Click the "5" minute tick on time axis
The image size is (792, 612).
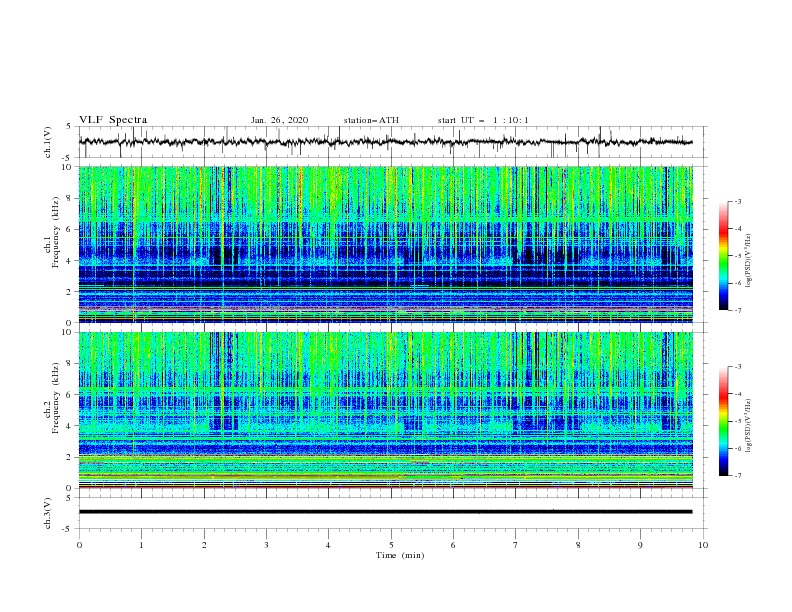click(391, 545)
